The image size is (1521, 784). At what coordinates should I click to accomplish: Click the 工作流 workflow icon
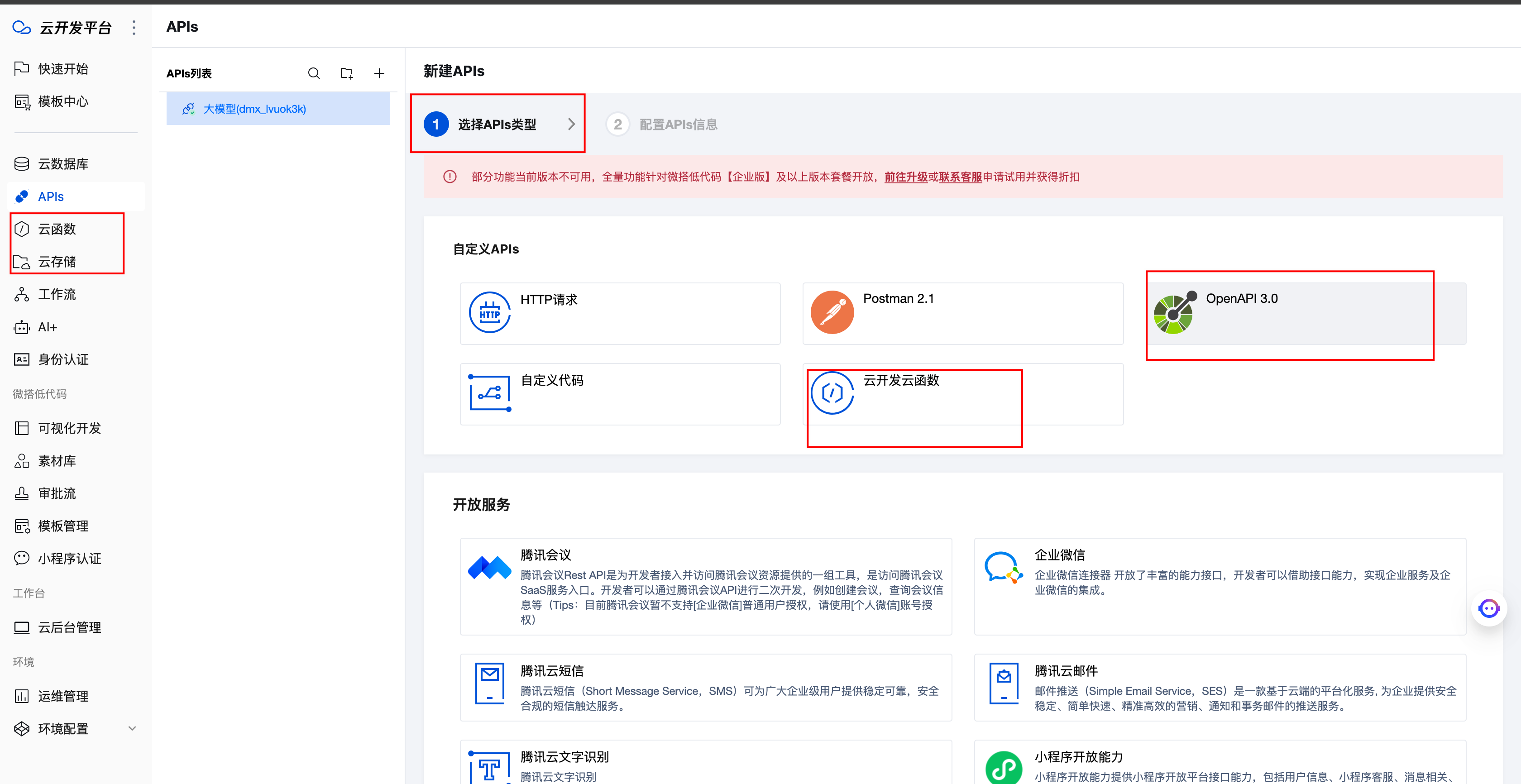click(x=22, y=294)
